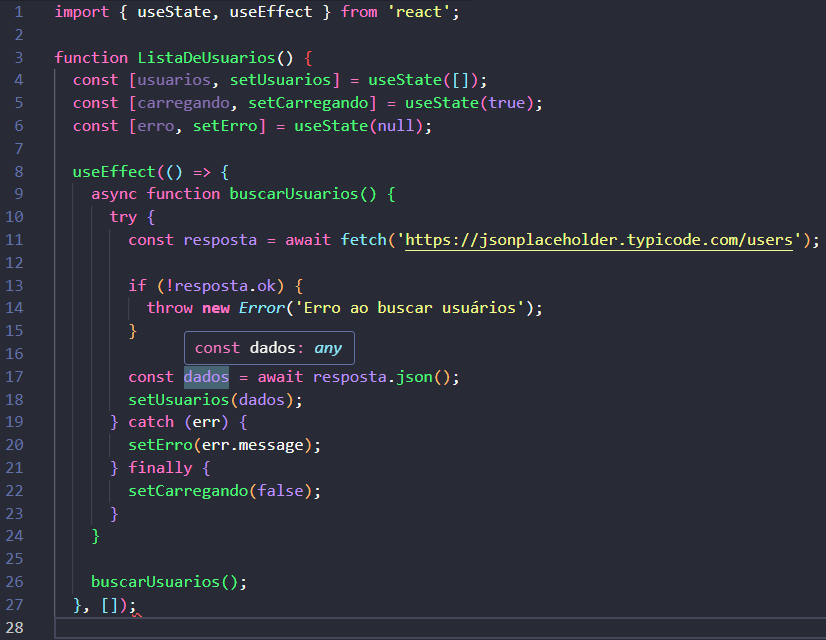Click the 'await' keyword on line 11
The width and height of the screenshot is (826, 640).
(x=308, y=240)
